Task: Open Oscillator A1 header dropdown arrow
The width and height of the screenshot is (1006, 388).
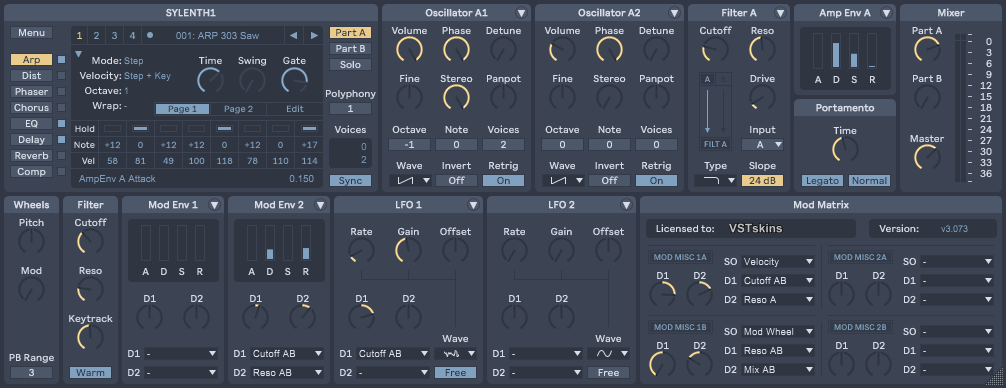Action: pyautogui.click(x=521, y=13)
